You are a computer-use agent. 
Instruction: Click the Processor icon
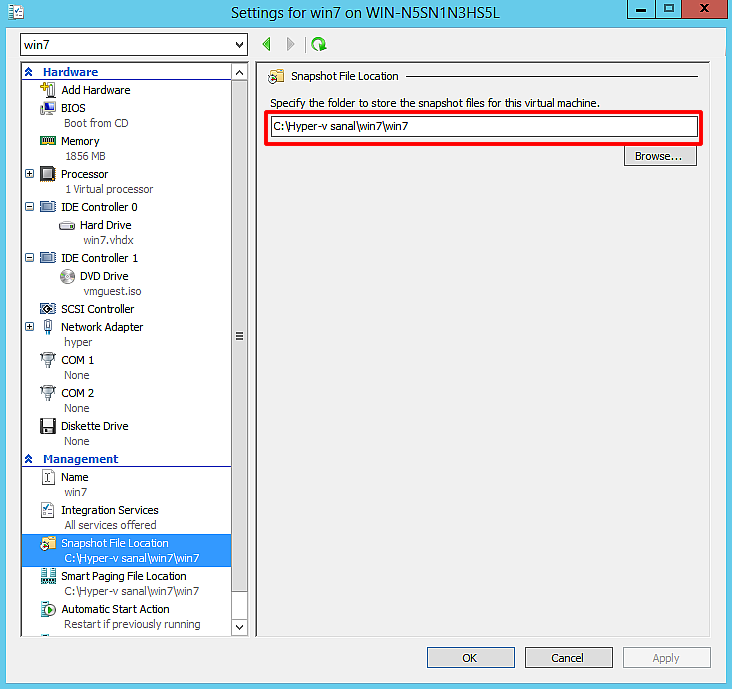48,174
